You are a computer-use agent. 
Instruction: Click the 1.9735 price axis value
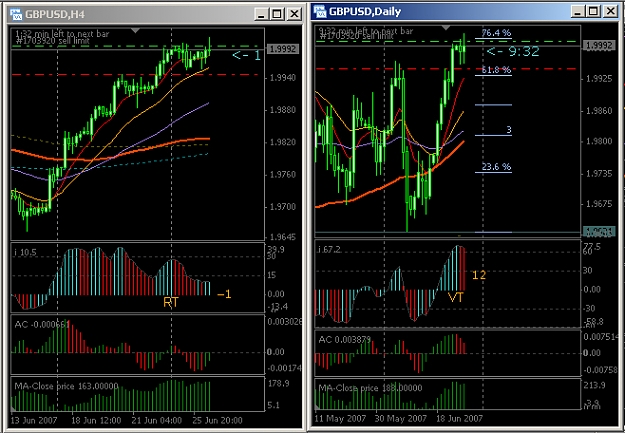(x=599, y=173)
